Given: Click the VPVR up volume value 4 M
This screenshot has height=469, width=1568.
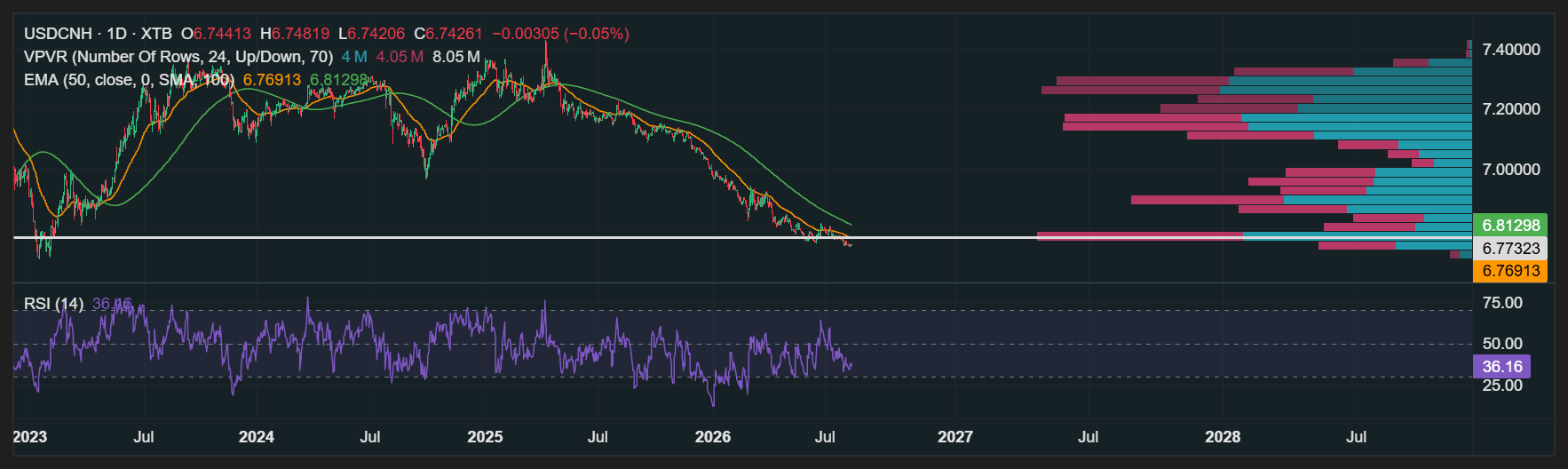Looking at the screenshot, I should (x=354, y=57).
